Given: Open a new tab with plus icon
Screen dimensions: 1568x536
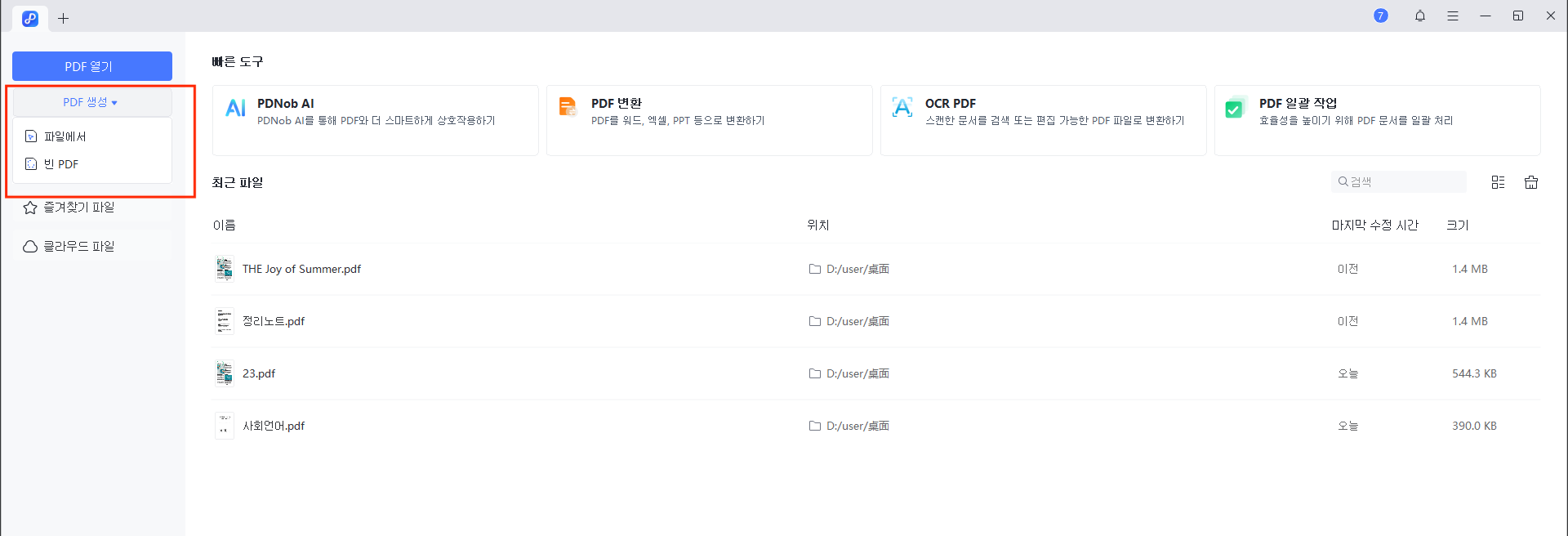Looking at the screenshot, I should coord(63,18).
